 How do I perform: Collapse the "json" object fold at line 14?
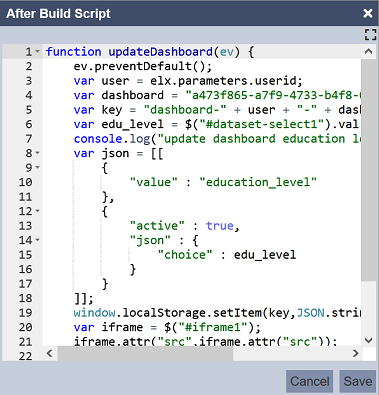[x=37, y=240]
